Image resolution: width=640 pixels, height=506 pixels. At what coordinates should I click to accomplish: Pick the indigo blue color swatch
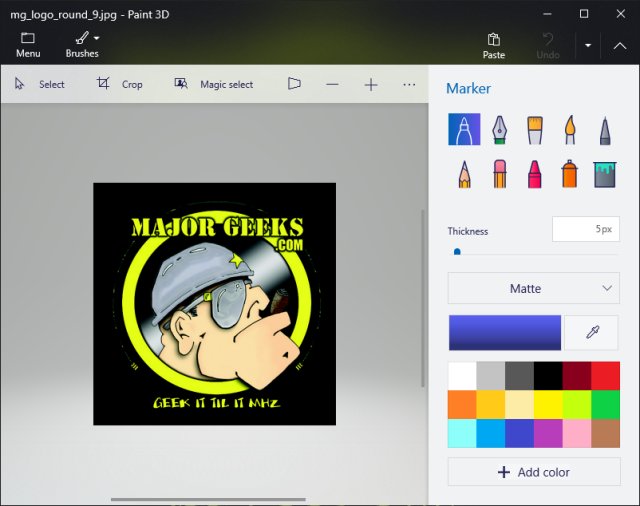(x=519, y=433)
